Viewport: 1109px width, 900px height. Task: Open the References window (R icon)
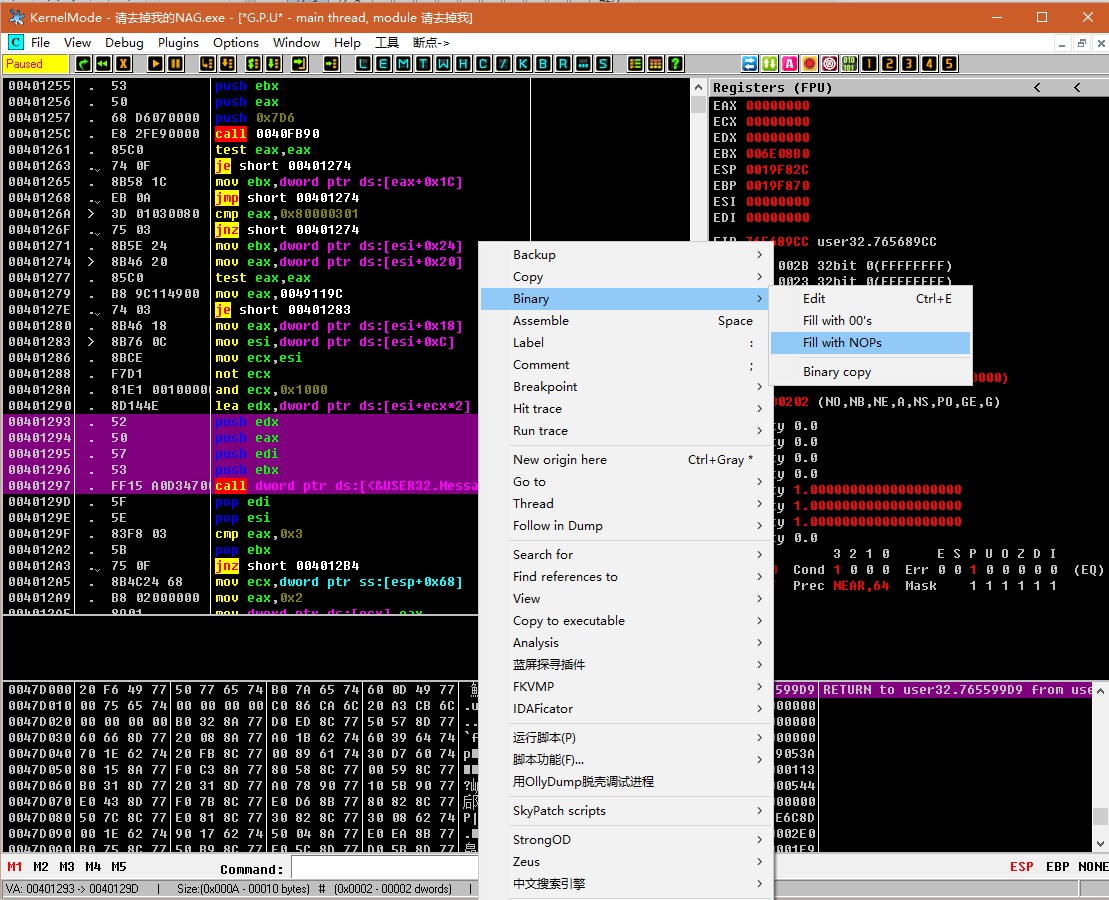[563, 64]
